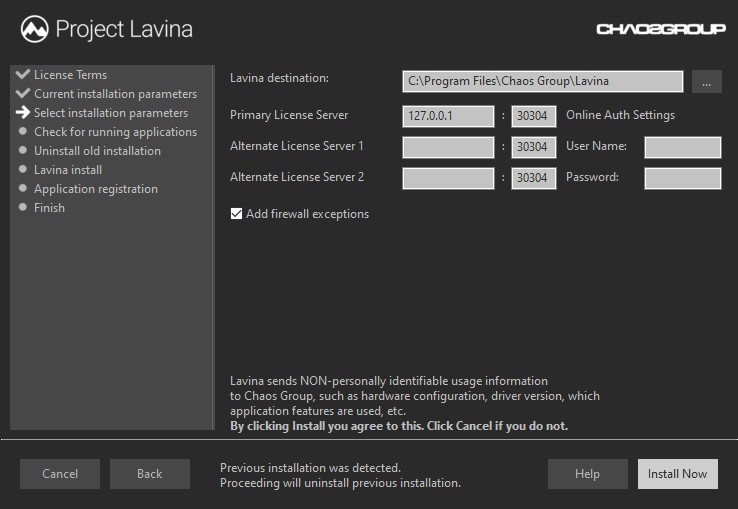Image resolution: width=738 pixels, height=509 pixels.
Task: Go Back to the previous step
Action: (x=150, y=474)
